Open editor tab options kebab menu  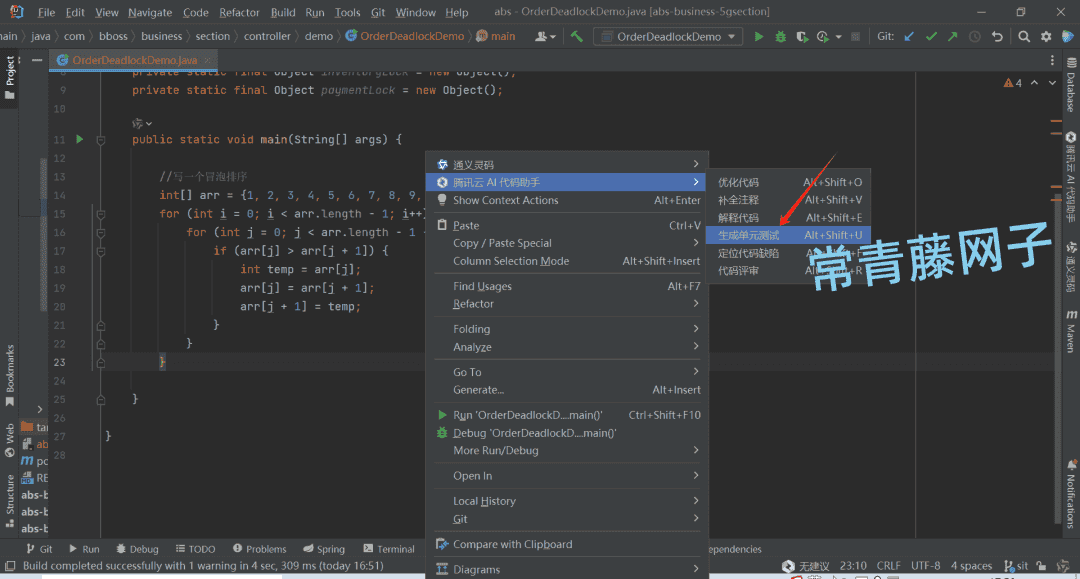[x=1052, y=61]
